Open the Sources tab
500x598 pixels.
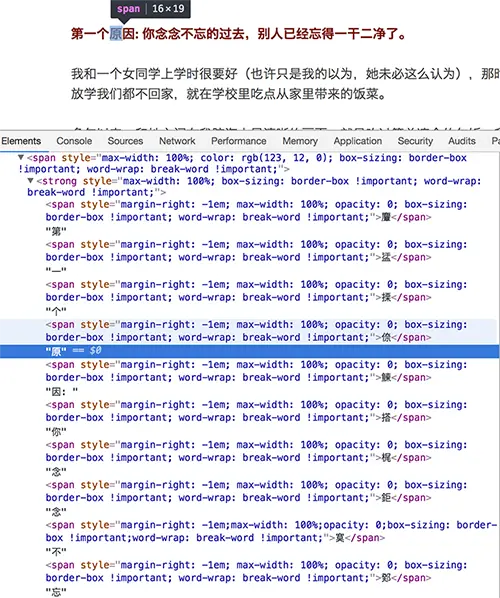coord(125,141)
